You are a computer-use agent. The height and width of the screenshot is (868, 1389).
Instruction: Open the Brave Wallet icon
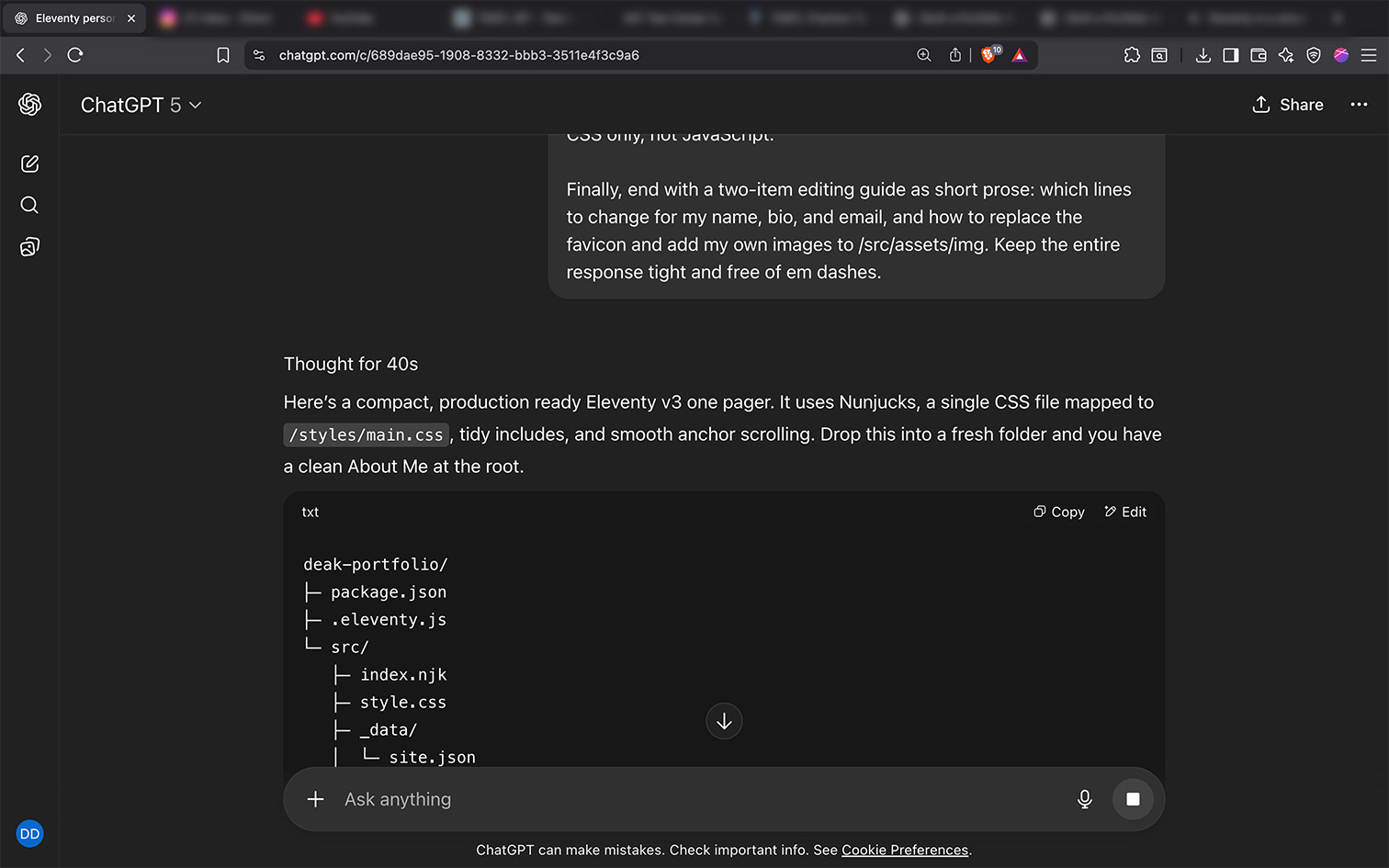tap(1259, 55)
